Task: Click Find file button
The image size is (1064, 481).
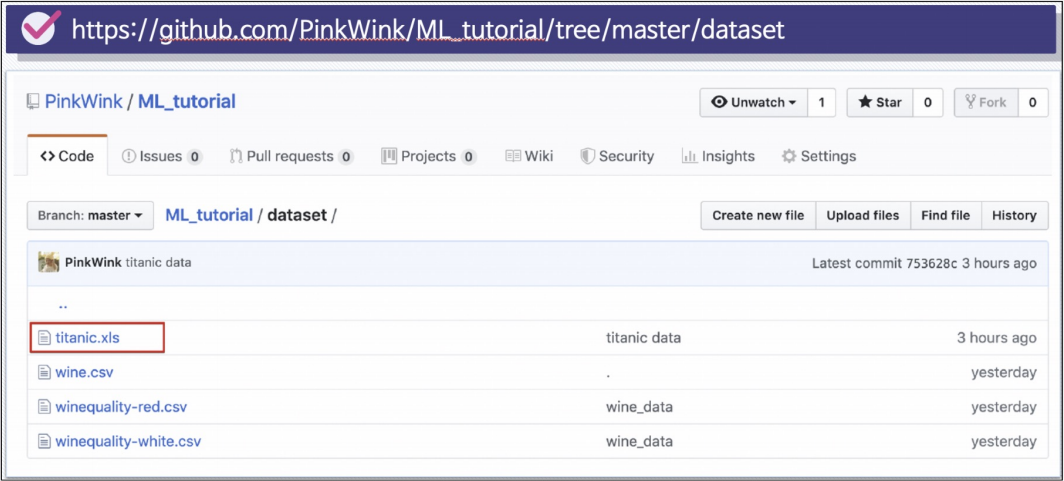Action: 945,216
